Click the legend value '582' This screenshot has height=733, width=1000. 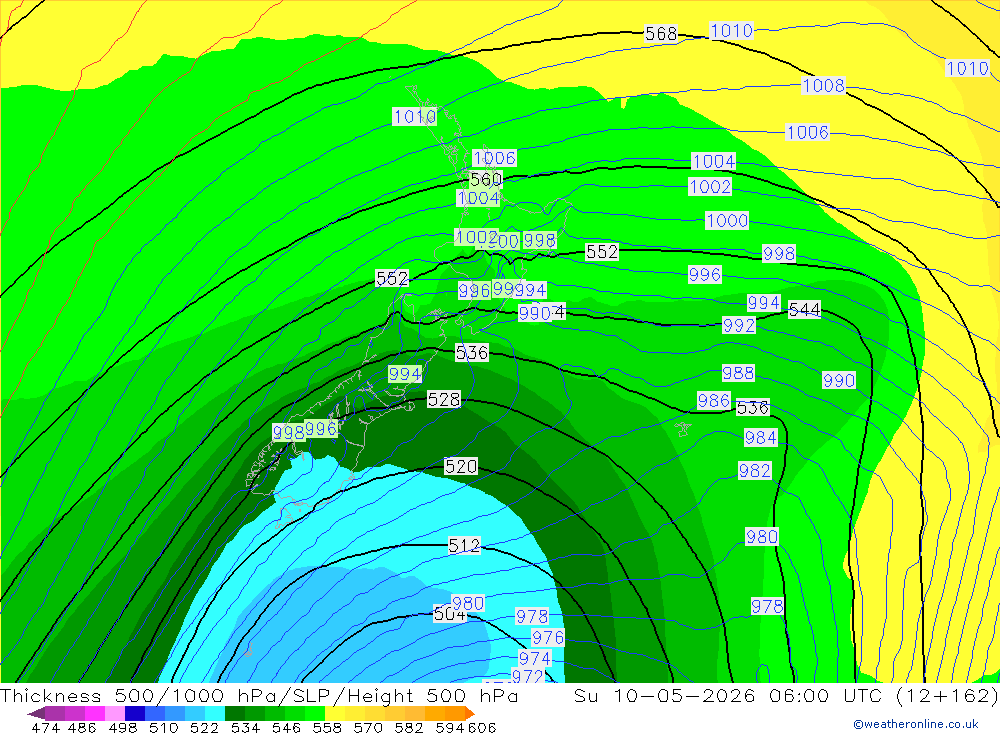tap(408, 727)
